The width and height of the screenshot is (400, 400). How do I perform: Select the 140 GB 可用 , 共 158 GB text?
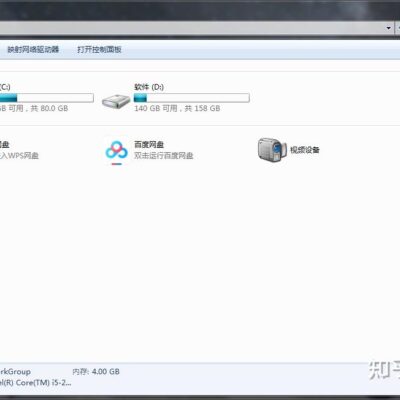177,108
